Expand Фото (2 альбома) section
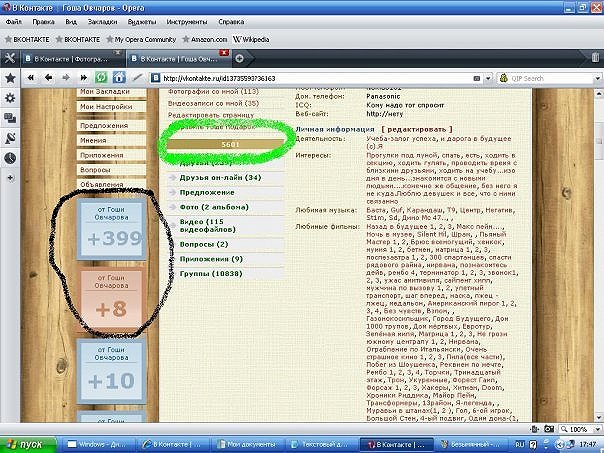 (226, 207)
